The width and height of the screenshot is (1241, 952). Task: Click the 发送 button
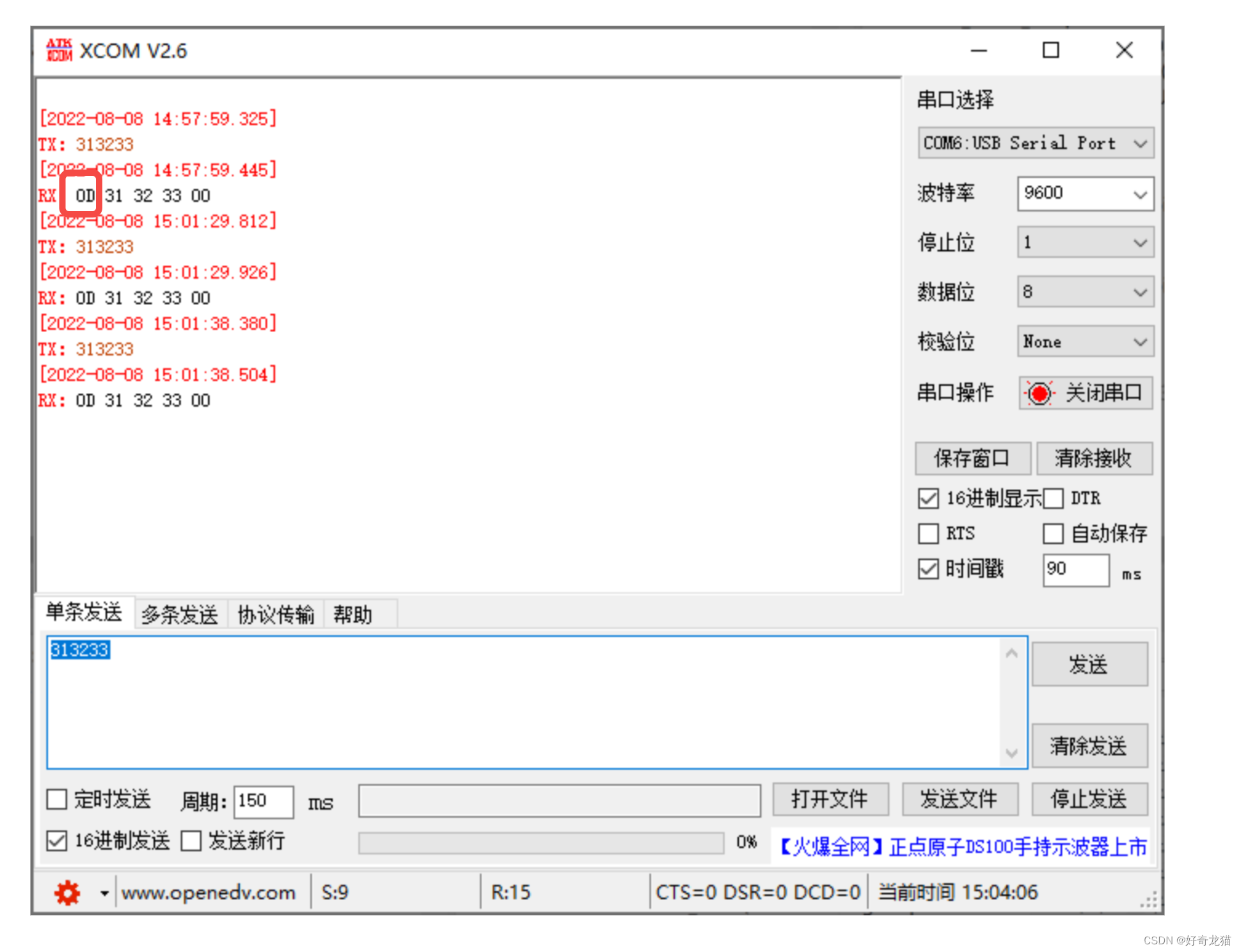coord(1089,665)
